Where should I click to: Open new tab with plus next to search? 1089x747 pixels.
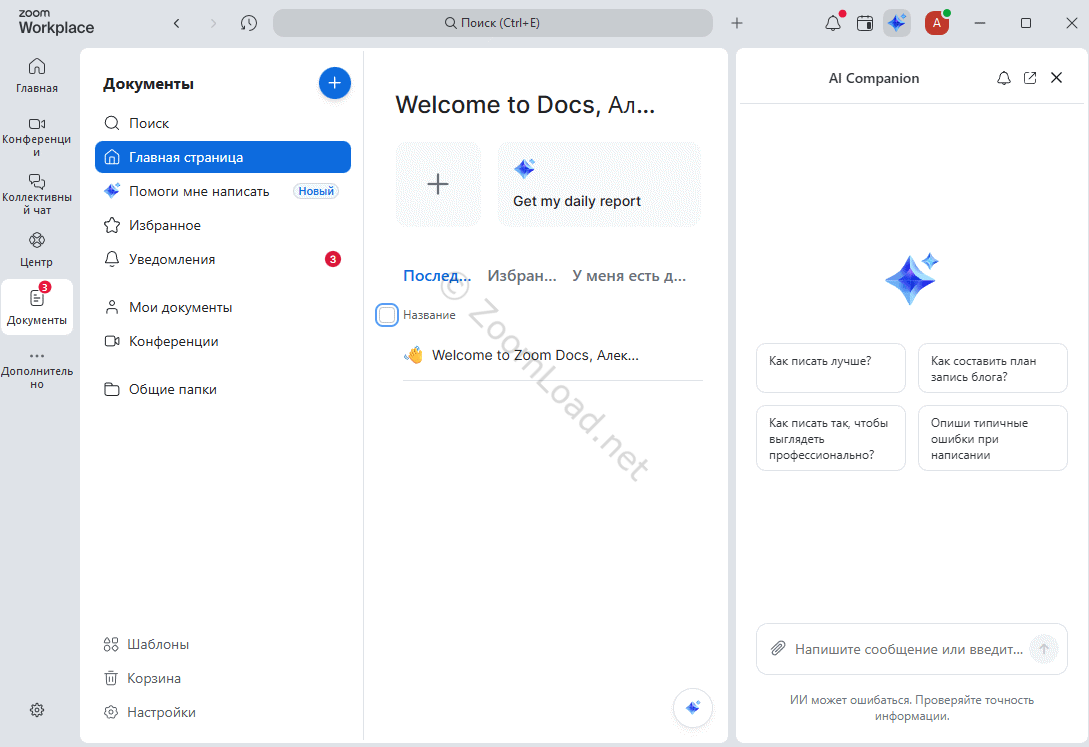pos(737,23)
